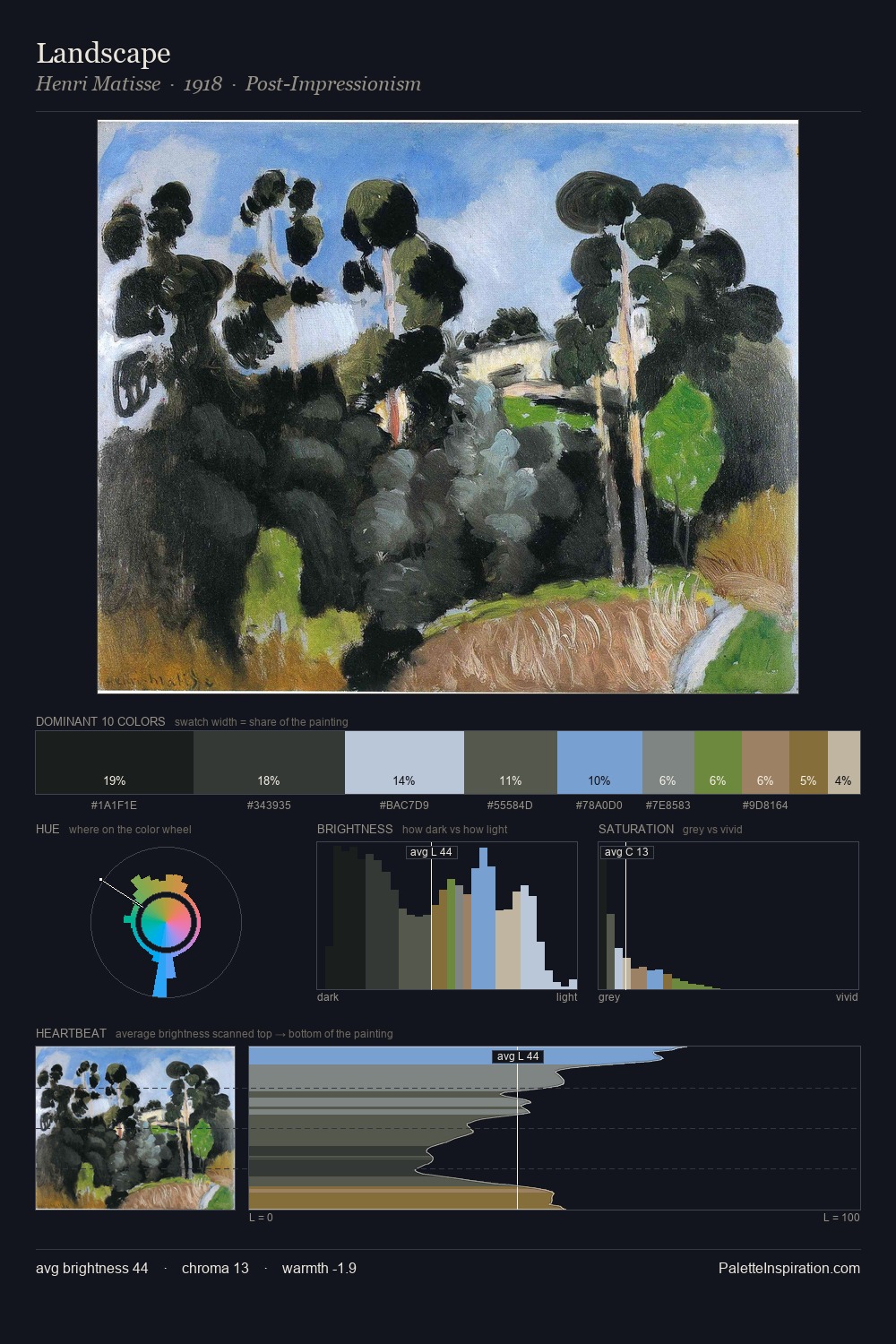The height and width of the screenshot is (1344, 896).
Task: Click hex code #BAC7D9
Action: click(404, 806)
